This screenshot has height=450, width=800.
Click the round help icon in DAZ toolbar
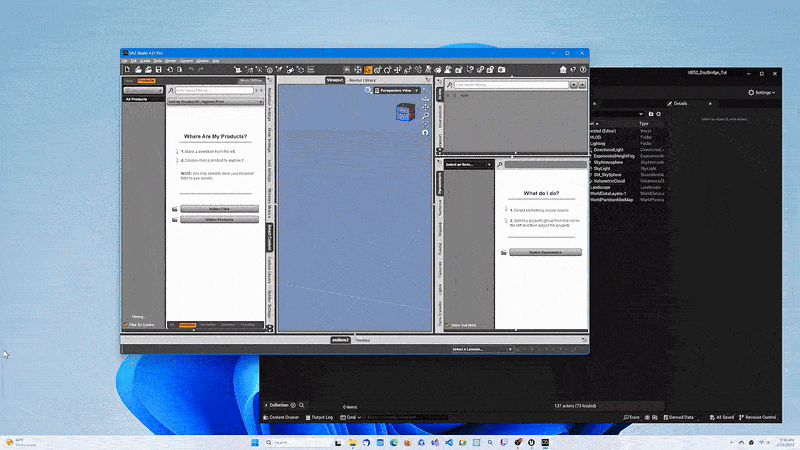[x=583, y=69]
